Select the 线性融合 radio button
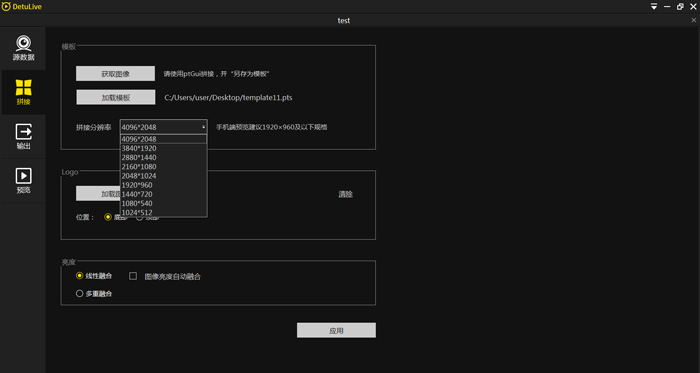 pyautogui.click(x=79, y=276)
